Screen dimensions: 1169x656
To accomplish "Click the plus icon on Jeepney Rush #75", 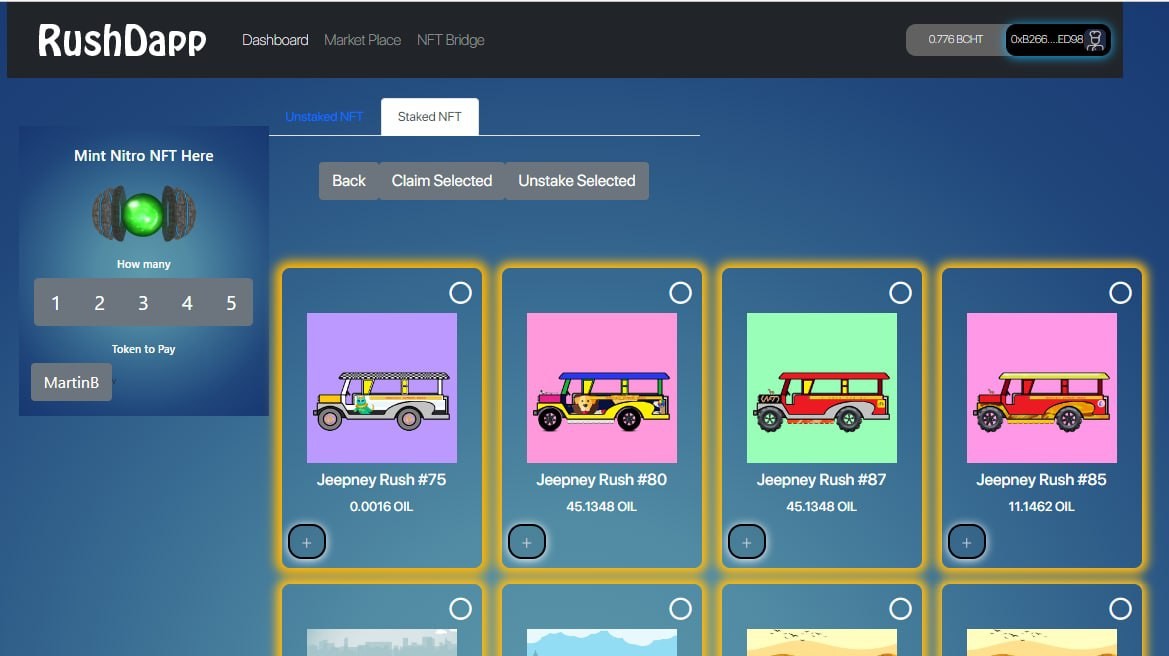I will point(307,542).
